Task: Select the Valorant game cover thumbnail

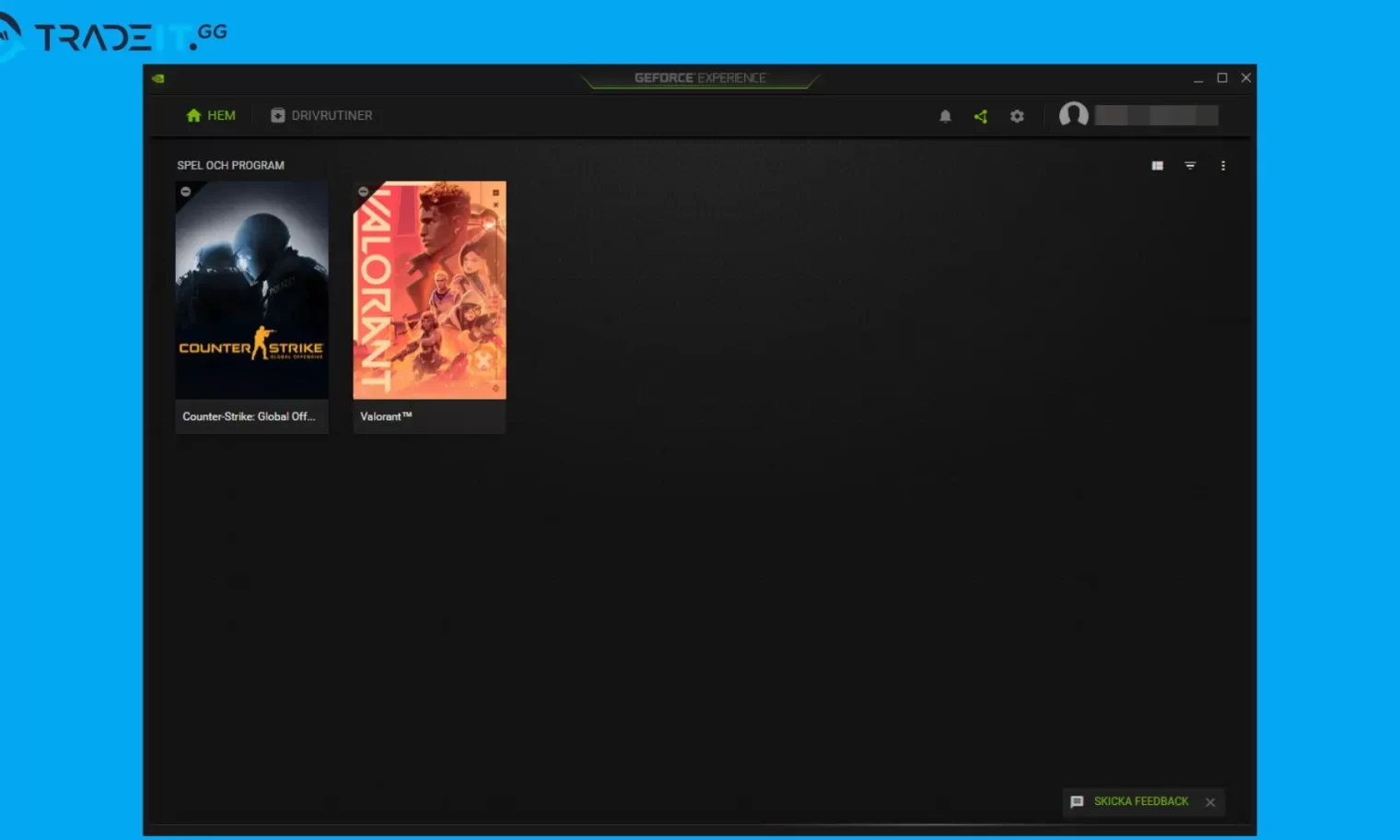Action: tap(430, 290)
